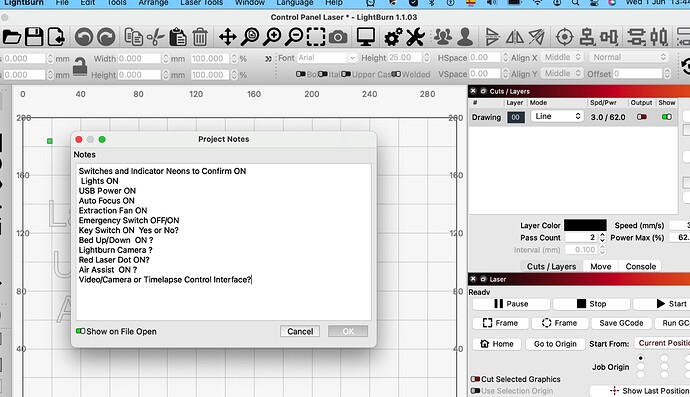Viewport: 690px width, 397px height.
Task: Paste from clipboard icon
Action: coord(178,37)
